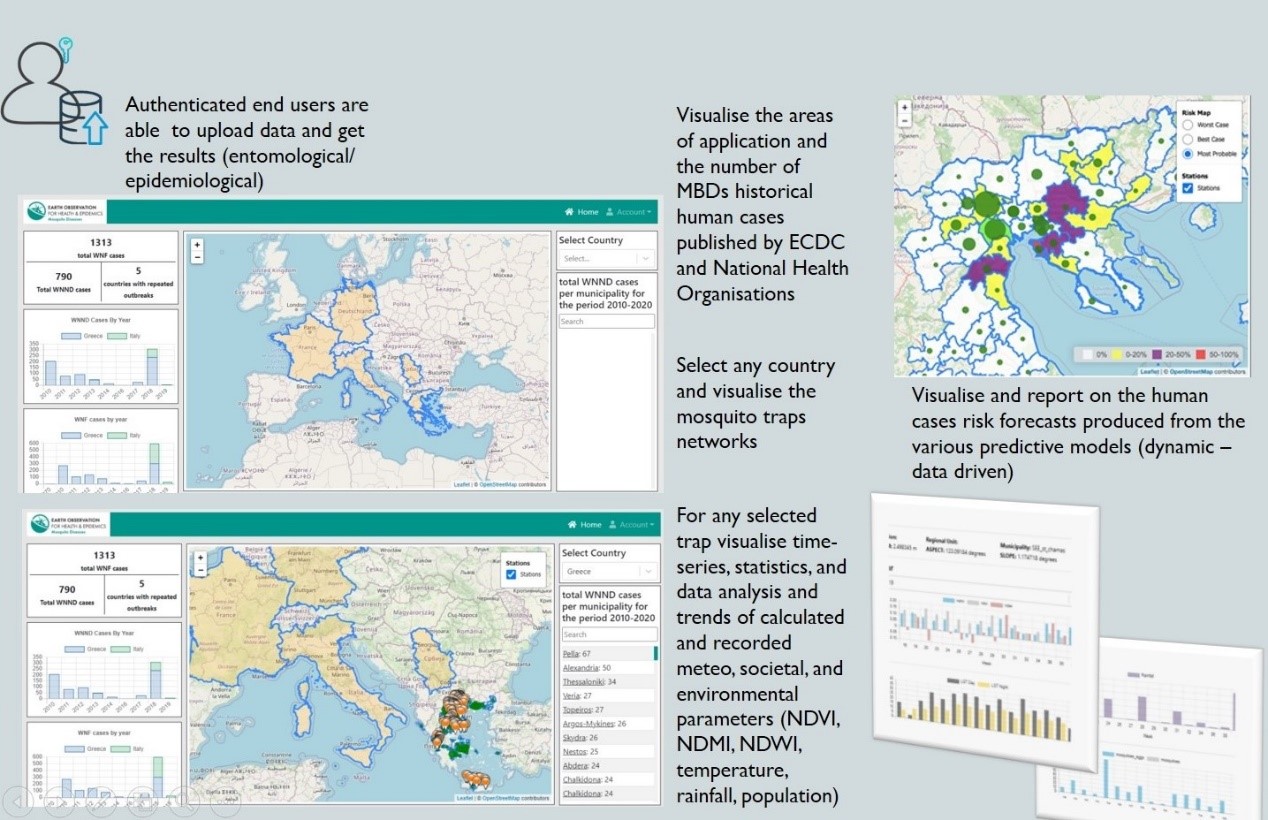This screenshot has width=1268, height=820.
Task: Open the Thessaloniki municipality link
Action: pos(587,682)
